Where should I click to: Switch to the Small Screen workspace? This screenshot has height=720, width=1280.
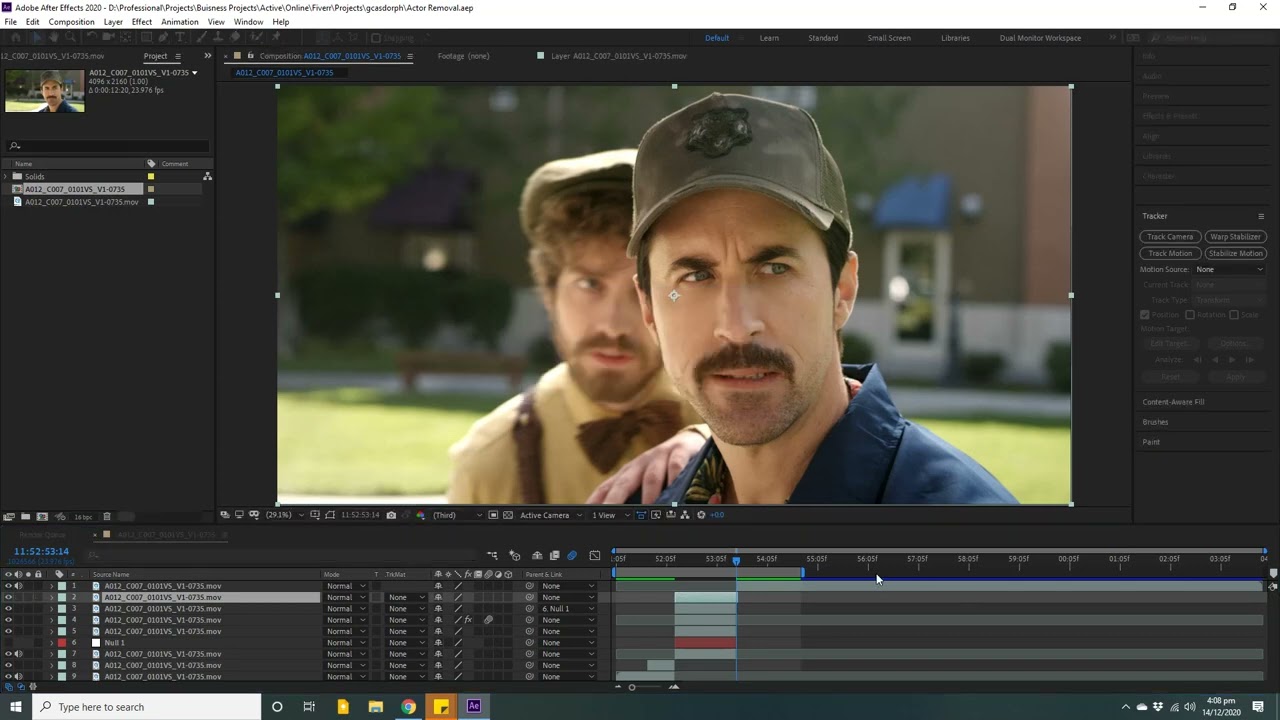(889, 38)
